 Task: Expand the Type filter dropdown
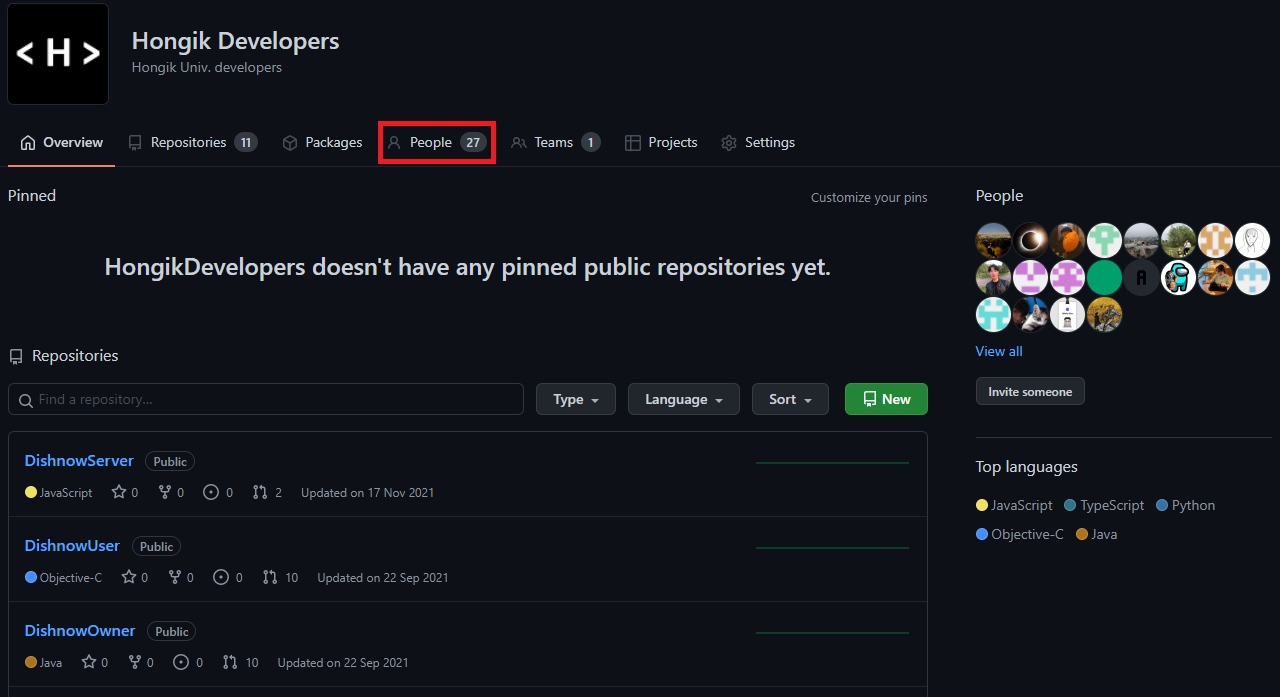(576, 399)
